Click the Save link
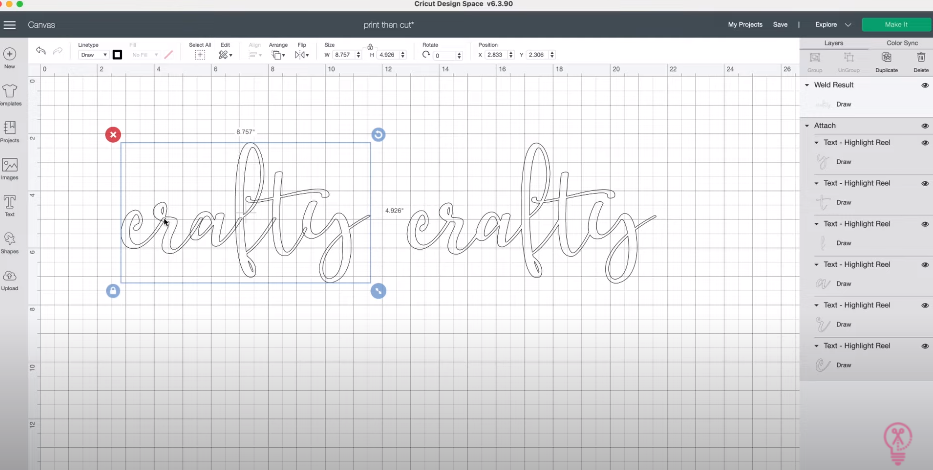 click(780, 25)
